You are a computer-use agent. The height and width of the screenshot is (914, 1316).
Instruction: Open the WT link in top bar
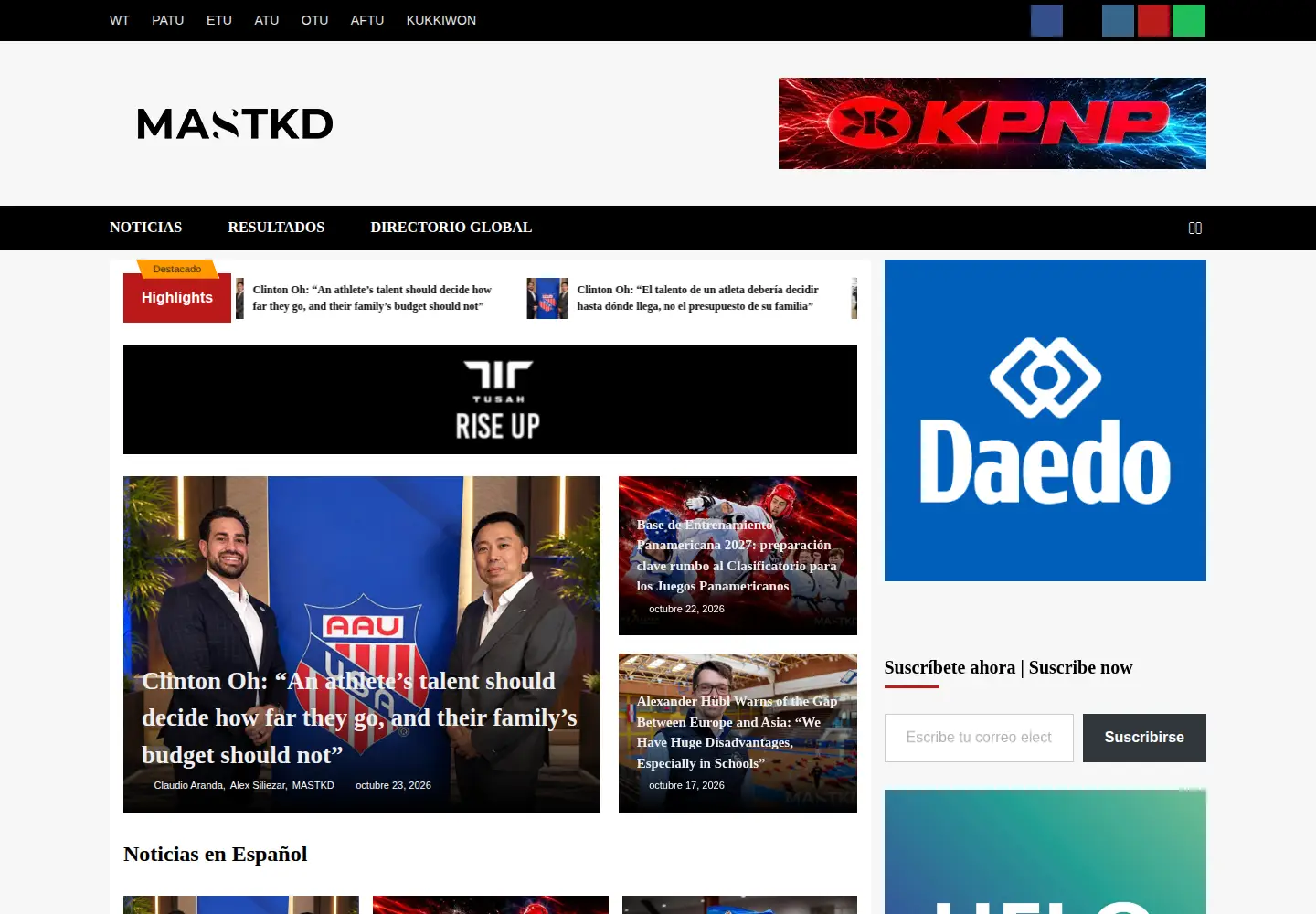120,20
